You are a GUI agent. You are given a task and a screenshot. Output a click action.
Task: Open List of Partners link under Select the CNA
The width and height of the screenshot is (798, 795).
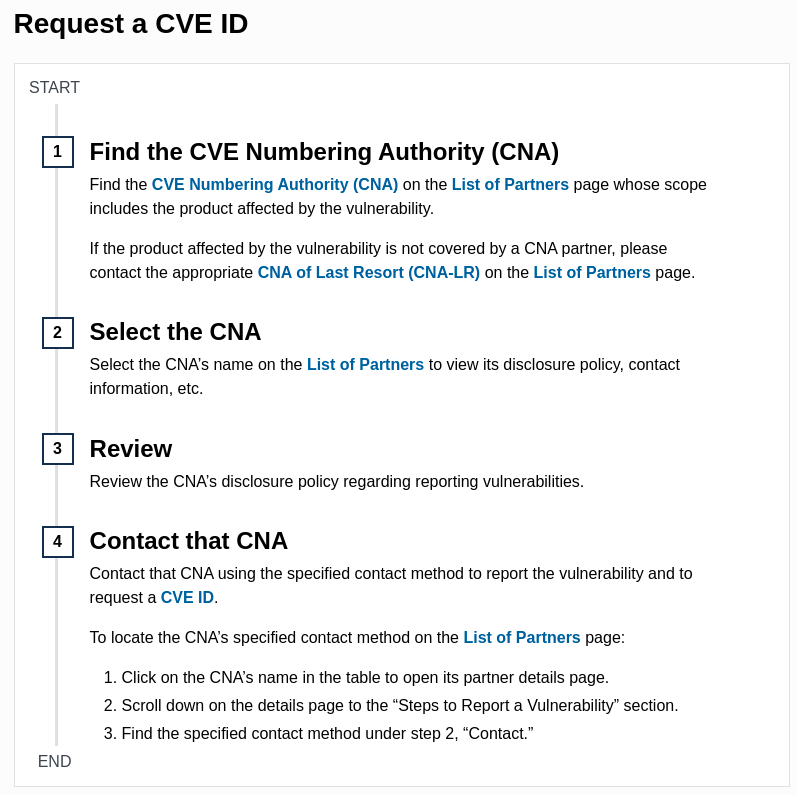coord(365,365)
